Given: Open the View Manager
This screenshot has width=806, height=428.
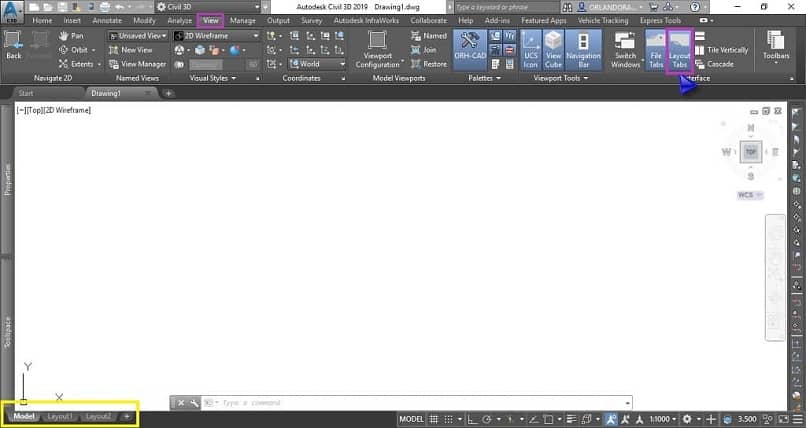Looking at the screenshot, I should [138, 64].
